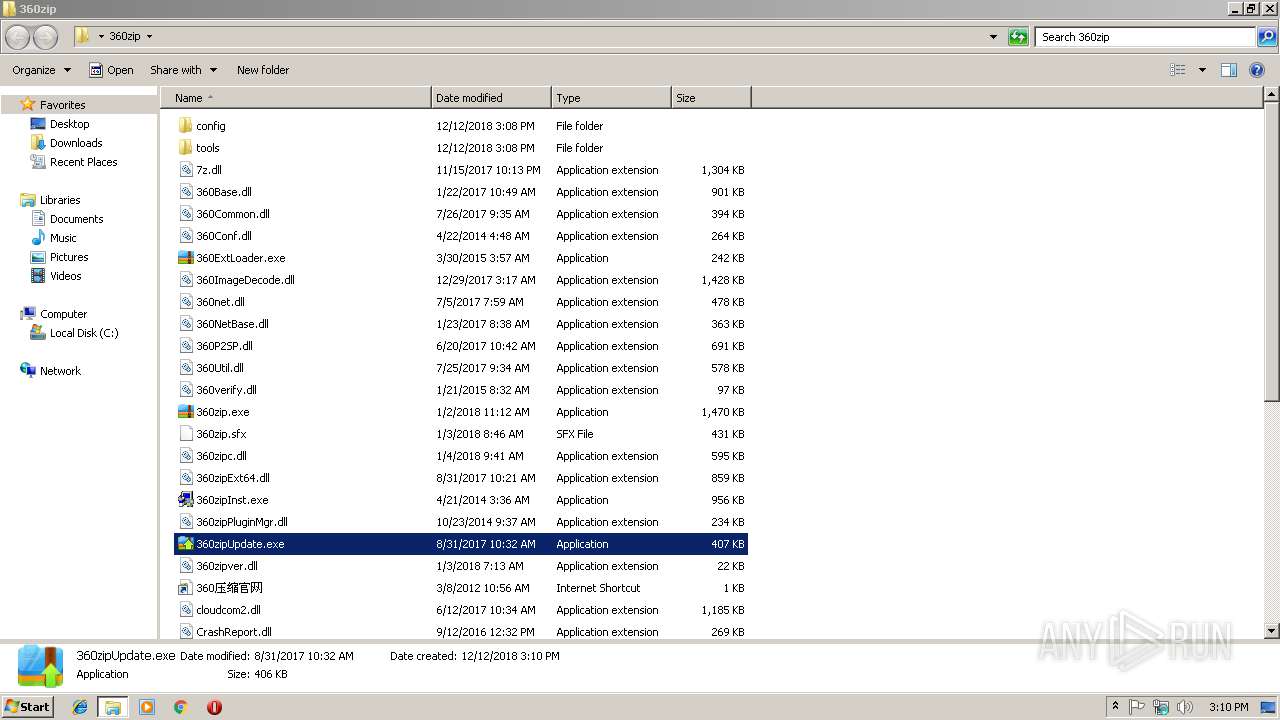The image size is (1280, 720).
Task: Select Favorites in the navigation pane
Action: pyautogui.click(x=62, y=105)
